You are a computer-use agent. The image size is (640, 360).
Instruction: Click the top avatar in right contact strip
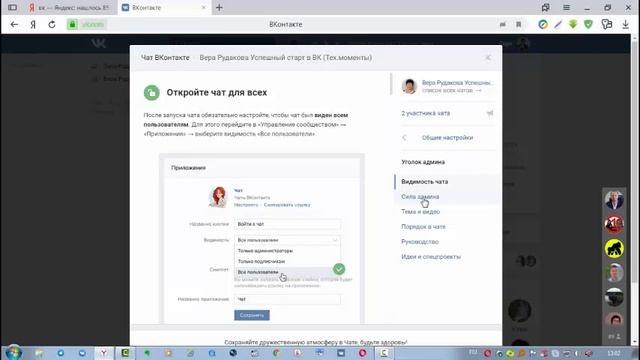pos(614,200)
